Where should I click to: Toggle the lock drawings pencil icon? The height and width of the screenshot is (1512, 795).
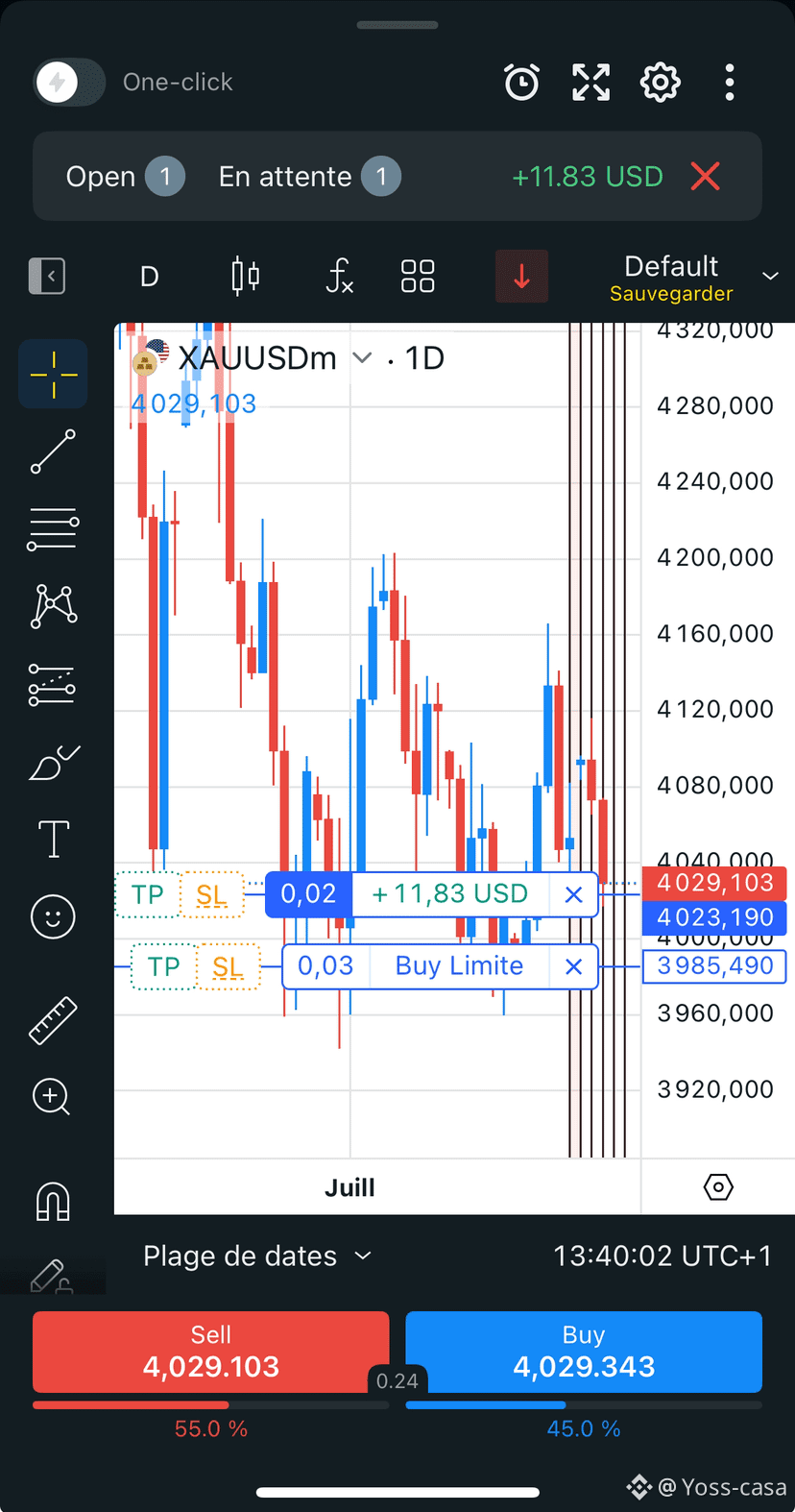(x=50, y=1276)
